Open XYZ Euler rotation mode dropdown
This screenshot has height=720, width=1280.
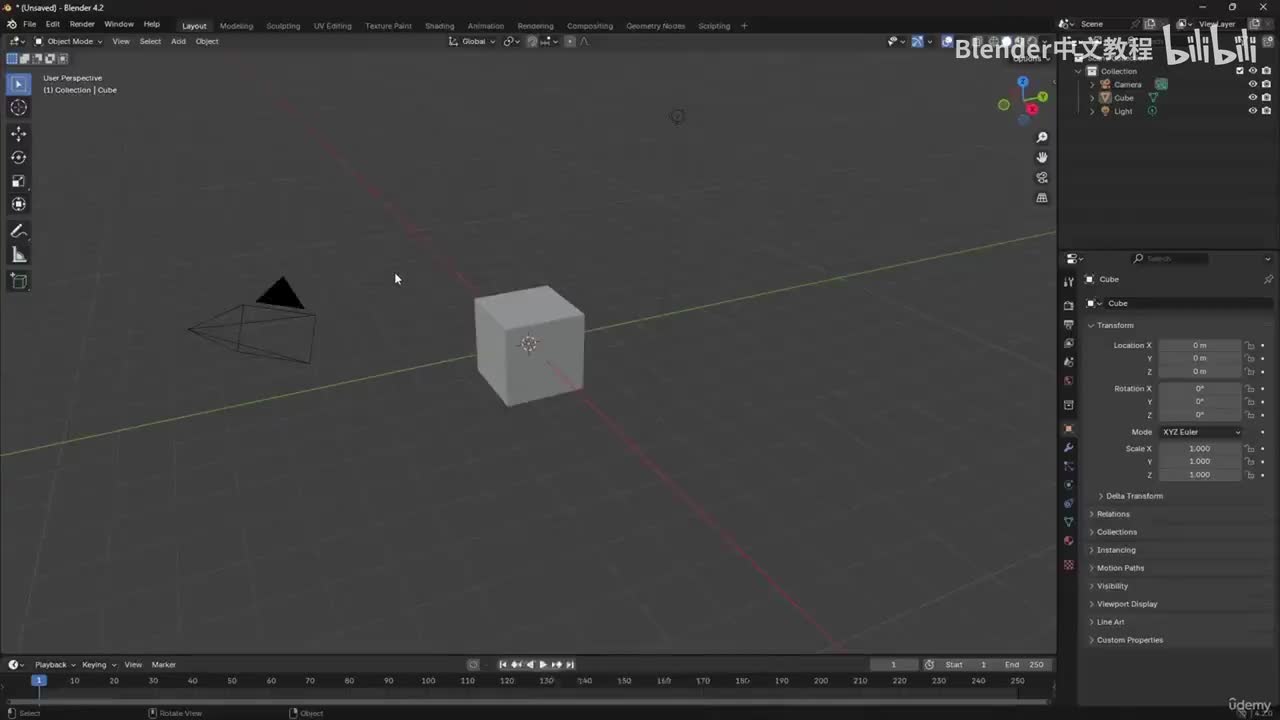tap(1201, 432)
